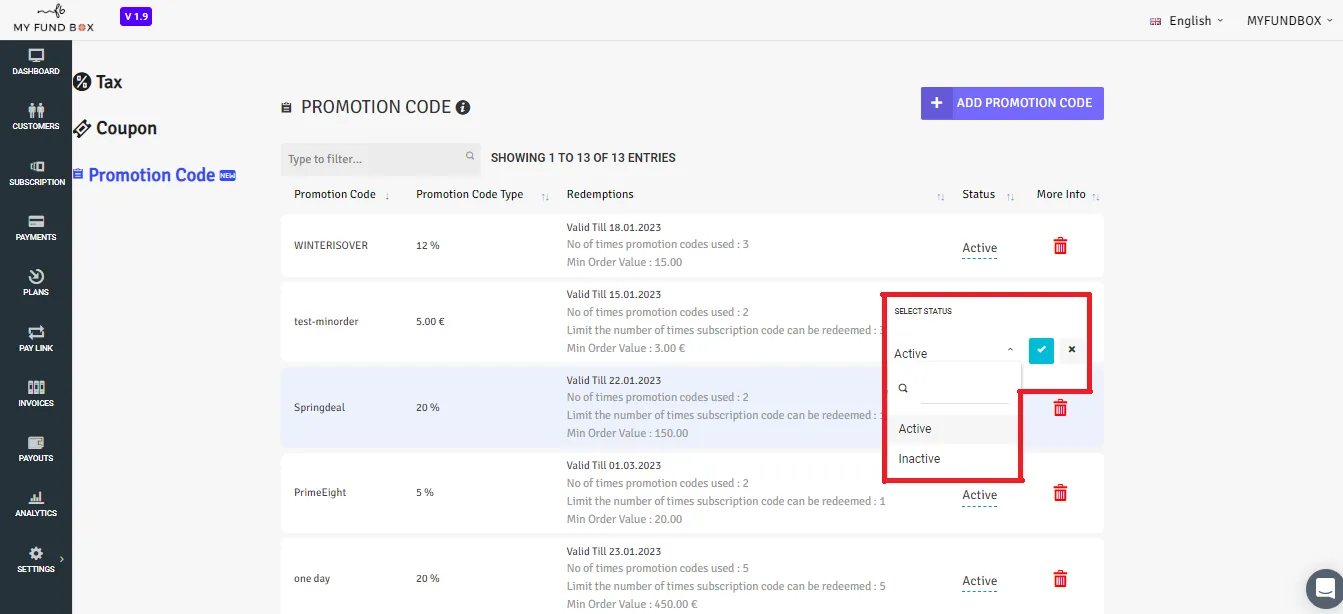The height and width of the screenshot is (614, 1343).
Task: Click the test-minorder promotion code name
Action: pyautogui.click(x=326, y=322)
